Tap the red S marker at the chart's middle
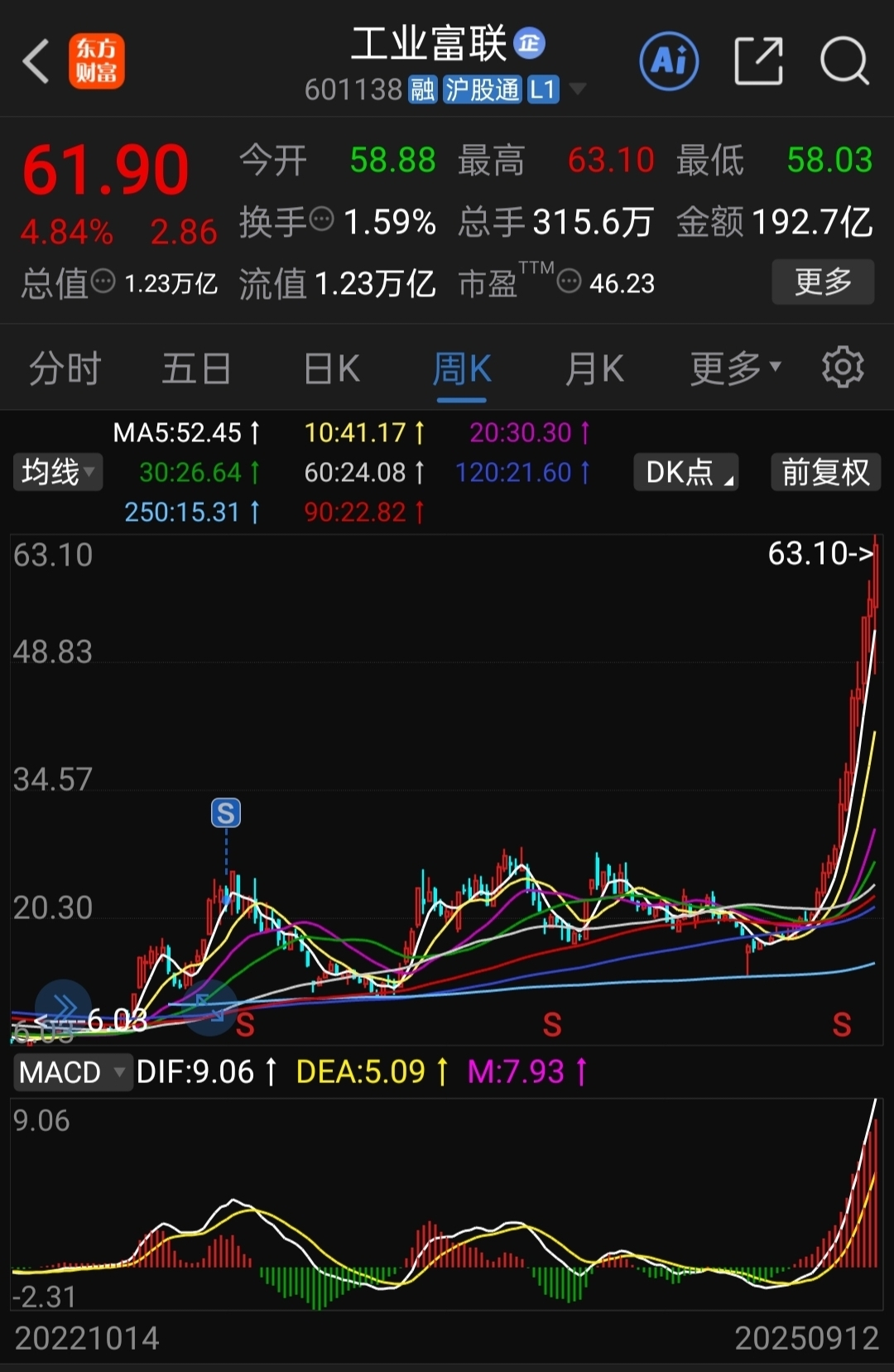This screenshot has height=1372, width=894. click(x=552, y=1024)
